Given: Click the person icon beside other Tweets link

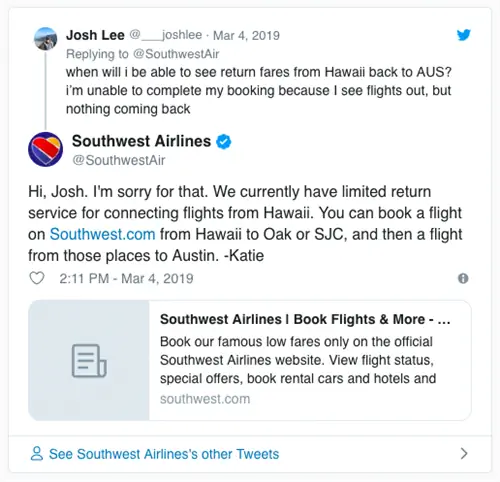Looking at the screenshot, I should coord(37,454).
